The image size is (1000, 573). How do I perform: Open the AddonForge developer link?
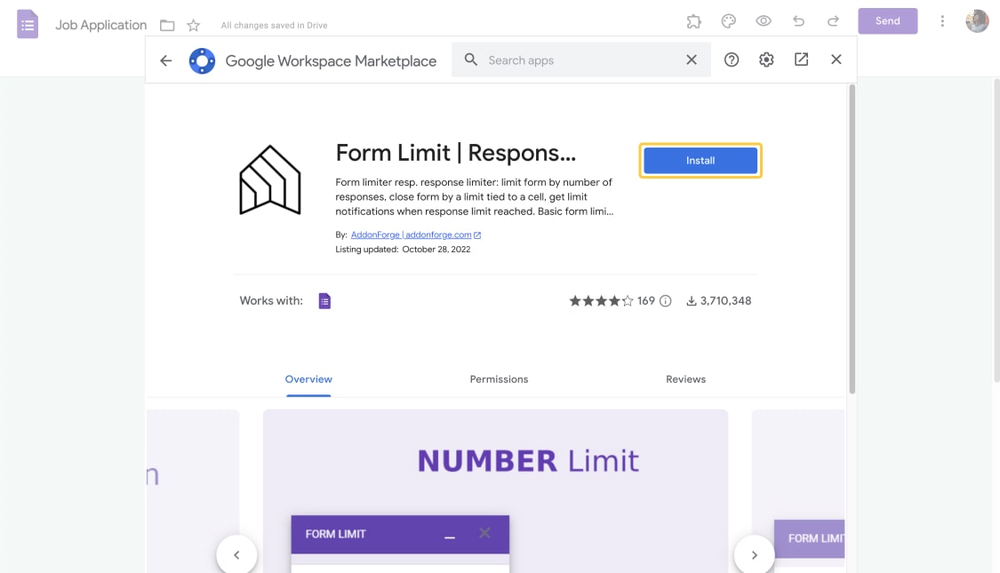[x=411, y=235]
